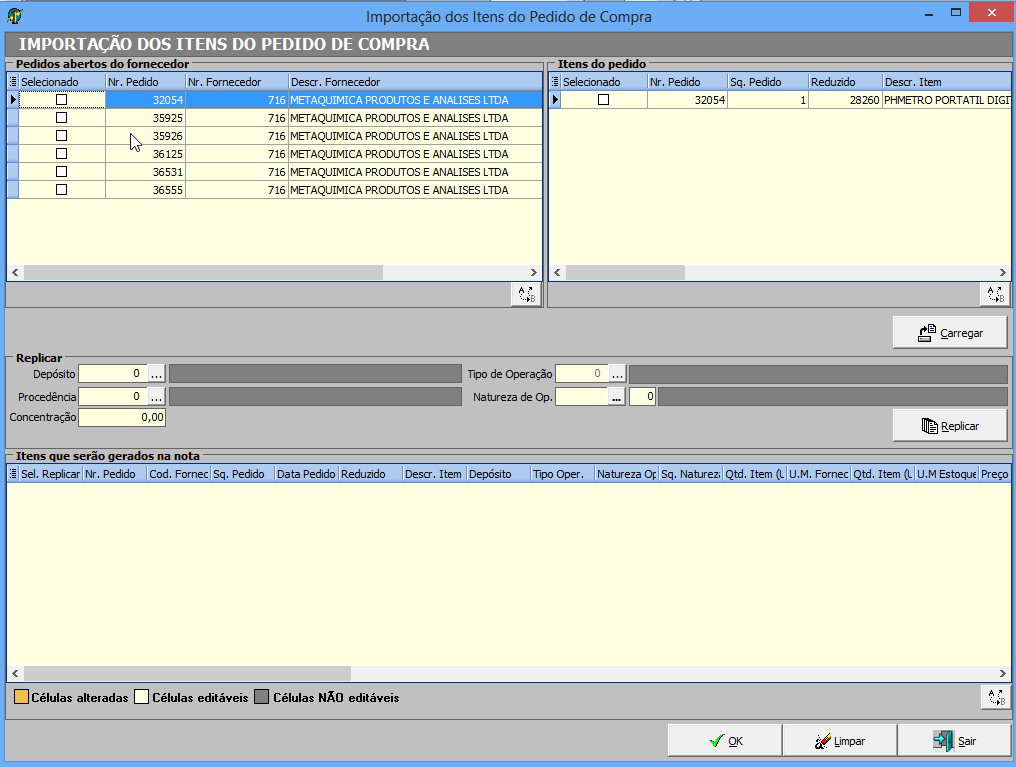Click the sort icon below the Pedidos abertos grid
1016x767 pixels.
pyautogui.click(x=525, y=294)
